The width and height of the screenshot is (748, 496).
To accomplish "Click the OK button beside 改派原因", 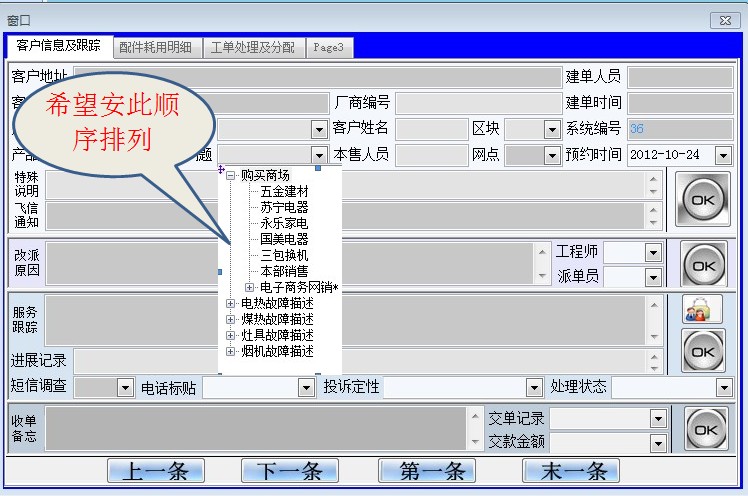I will click(x=703, y=265).
